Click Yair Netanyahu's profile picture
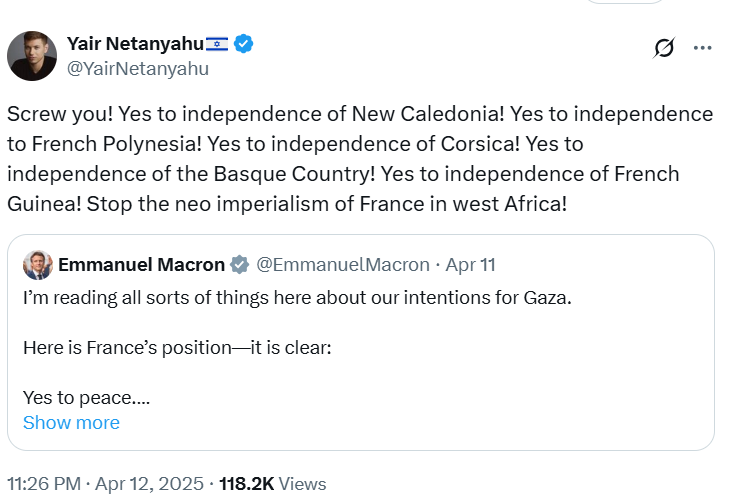732x502 pixels. coord(32,56)
